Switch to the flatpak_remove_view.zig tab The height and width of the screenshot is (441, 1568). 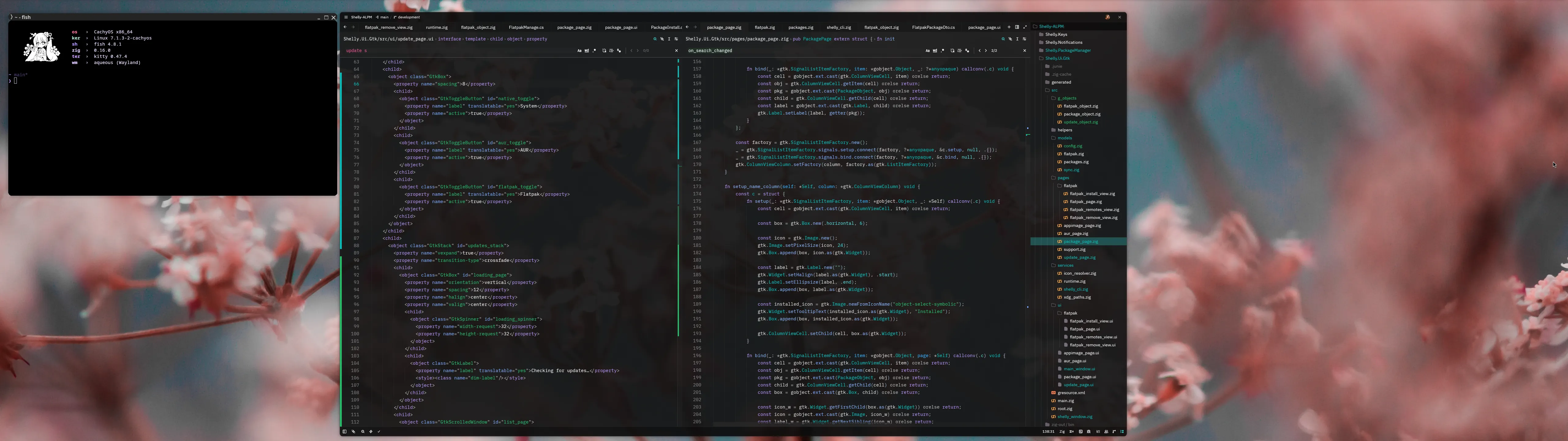click(388, 28)
